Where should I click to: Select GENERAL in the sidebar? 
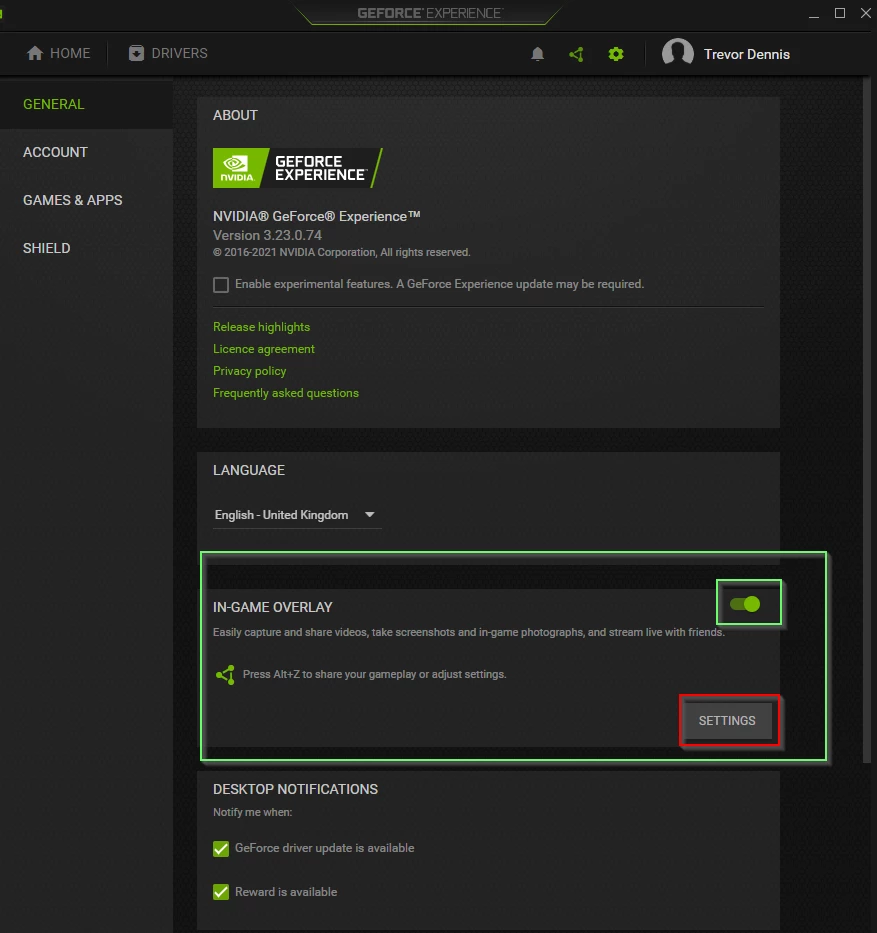(86, 104)
